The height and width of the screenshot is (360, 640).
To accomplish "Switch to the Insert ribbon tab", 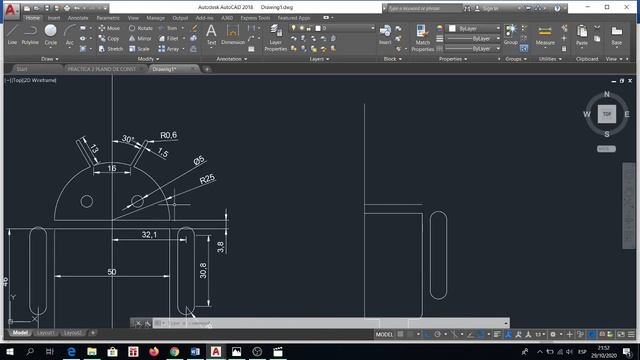I will pos(54,18).
